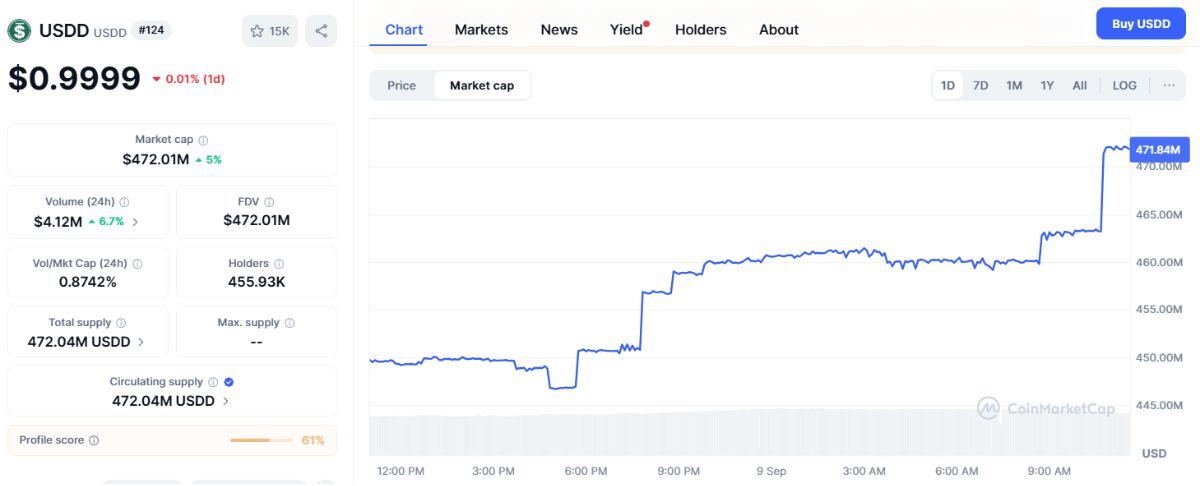Switch chart to Market cap view

pos(482,85)
